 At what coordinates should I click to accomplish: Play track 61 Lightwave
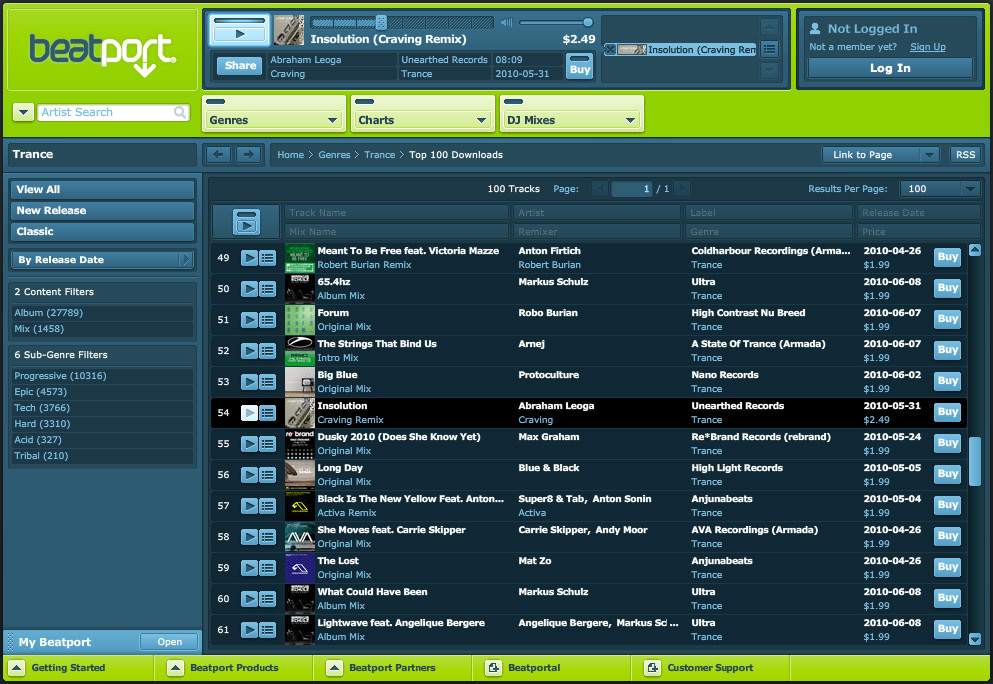click(x=250, y=630)
